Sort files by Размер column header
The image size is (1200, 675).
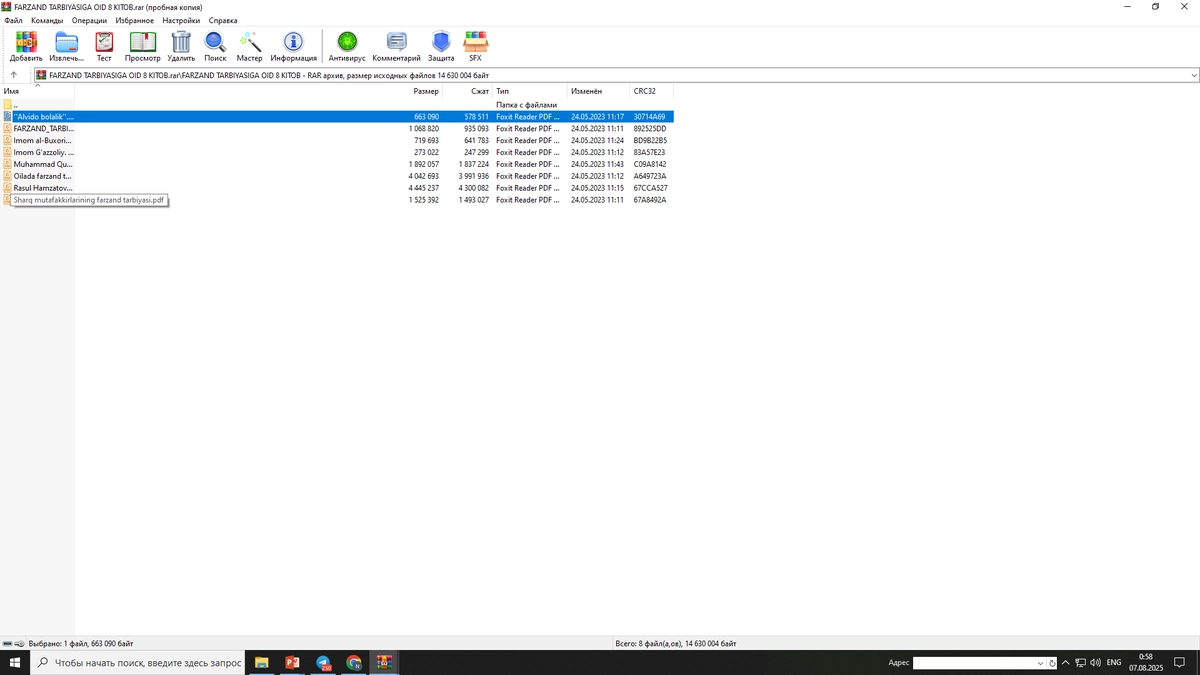click(426, 91)
